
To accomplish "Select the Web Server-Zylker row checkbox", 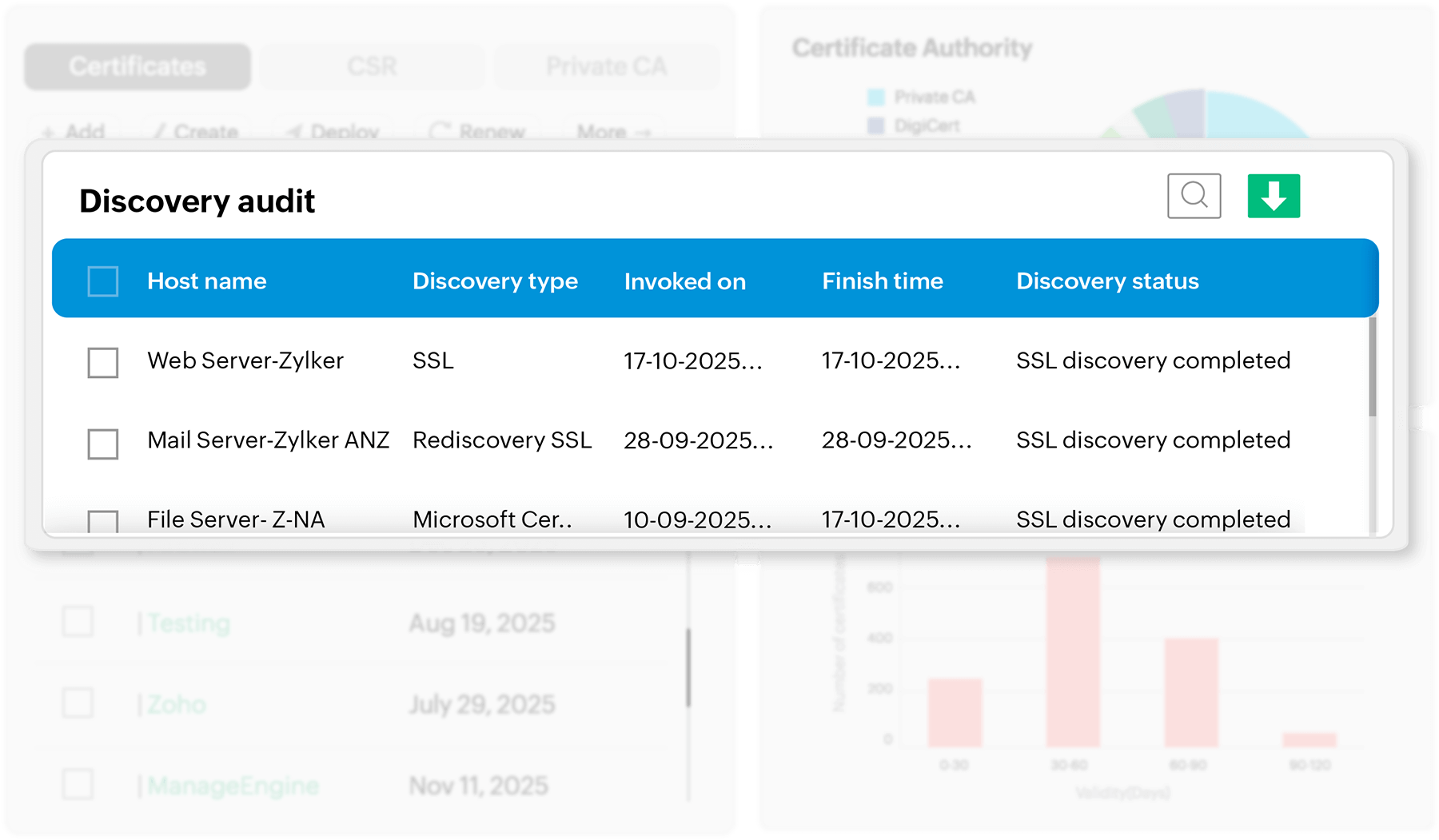I will [x=103, y=362].
